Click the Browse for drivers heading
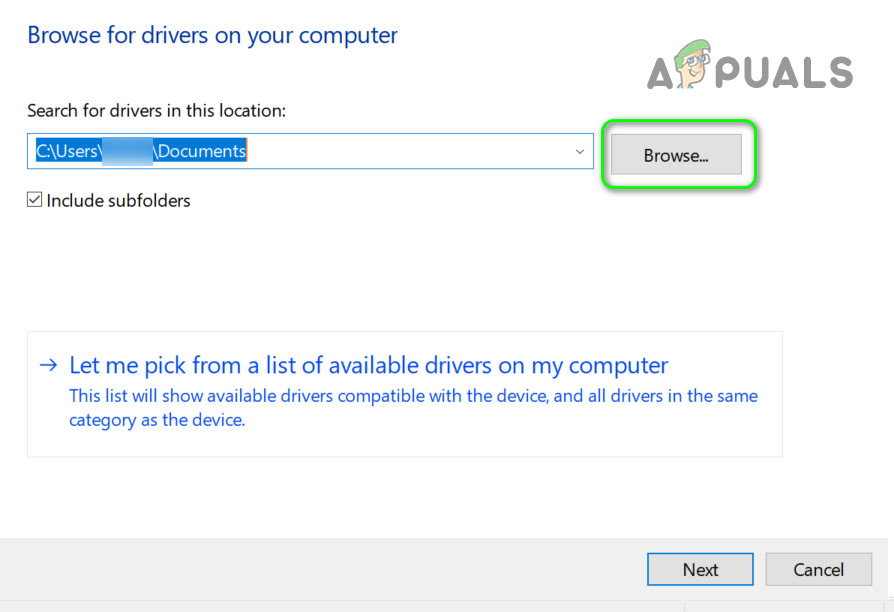The height and width of the screenshot is (612, 894). coord(212,35)
